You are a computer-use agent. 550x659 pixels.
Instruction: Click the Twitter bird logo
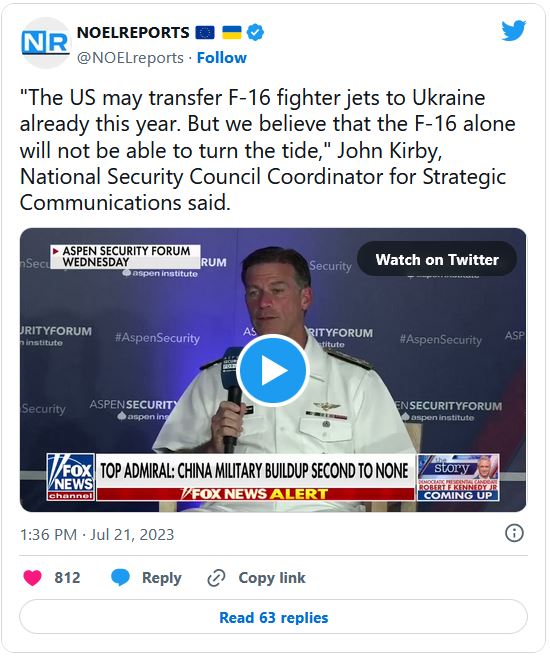tap(513, 31)
